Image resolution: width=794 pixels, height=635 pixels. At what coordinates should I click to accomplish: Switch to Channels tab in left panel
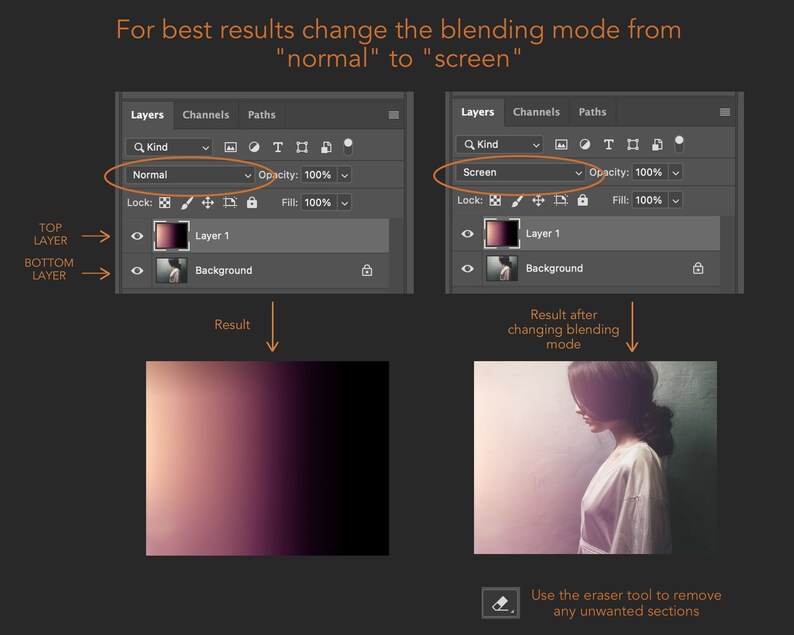point(206,115)
